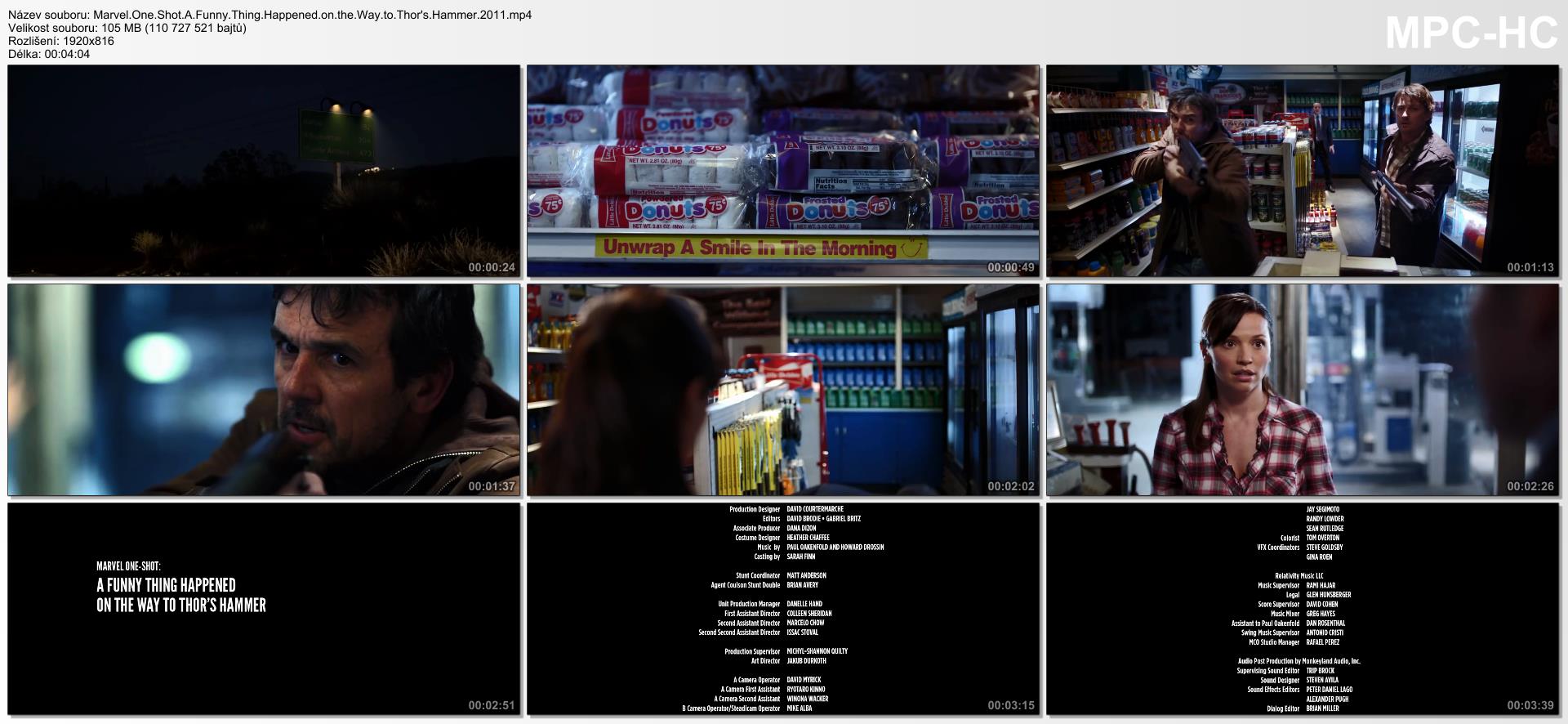
Task: Open the Donuts shelf thumbnail
Action: (x=782, y=171)
